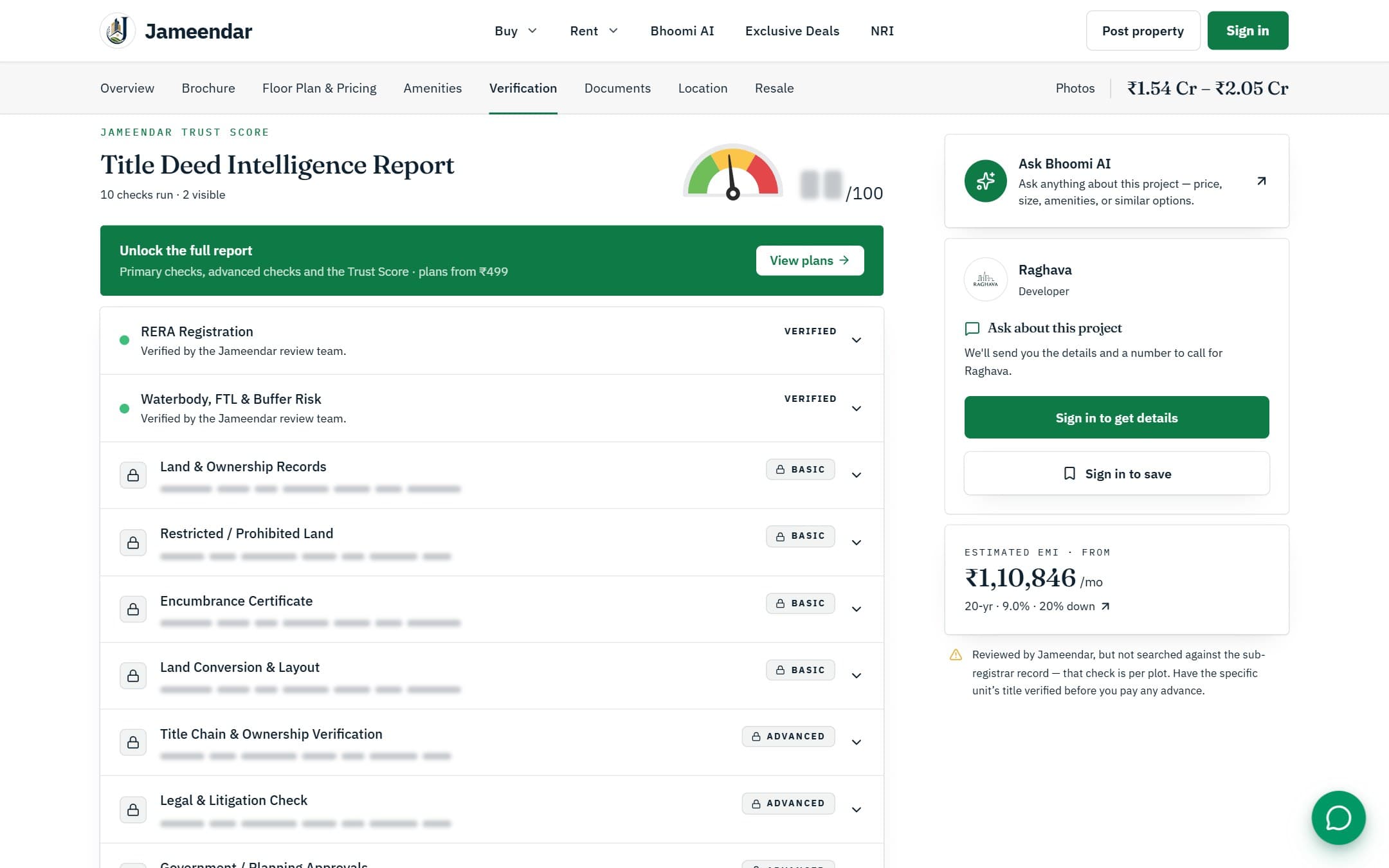
Task: Click the EMI details arrow after 20% down
Action: tap(1105, 606)
